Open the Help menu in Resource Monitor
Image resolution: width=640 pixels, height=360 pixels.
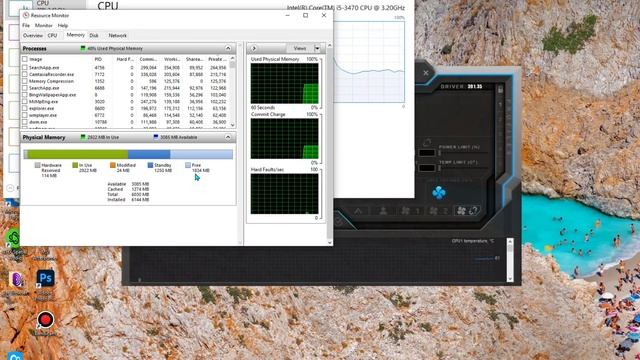62,25
